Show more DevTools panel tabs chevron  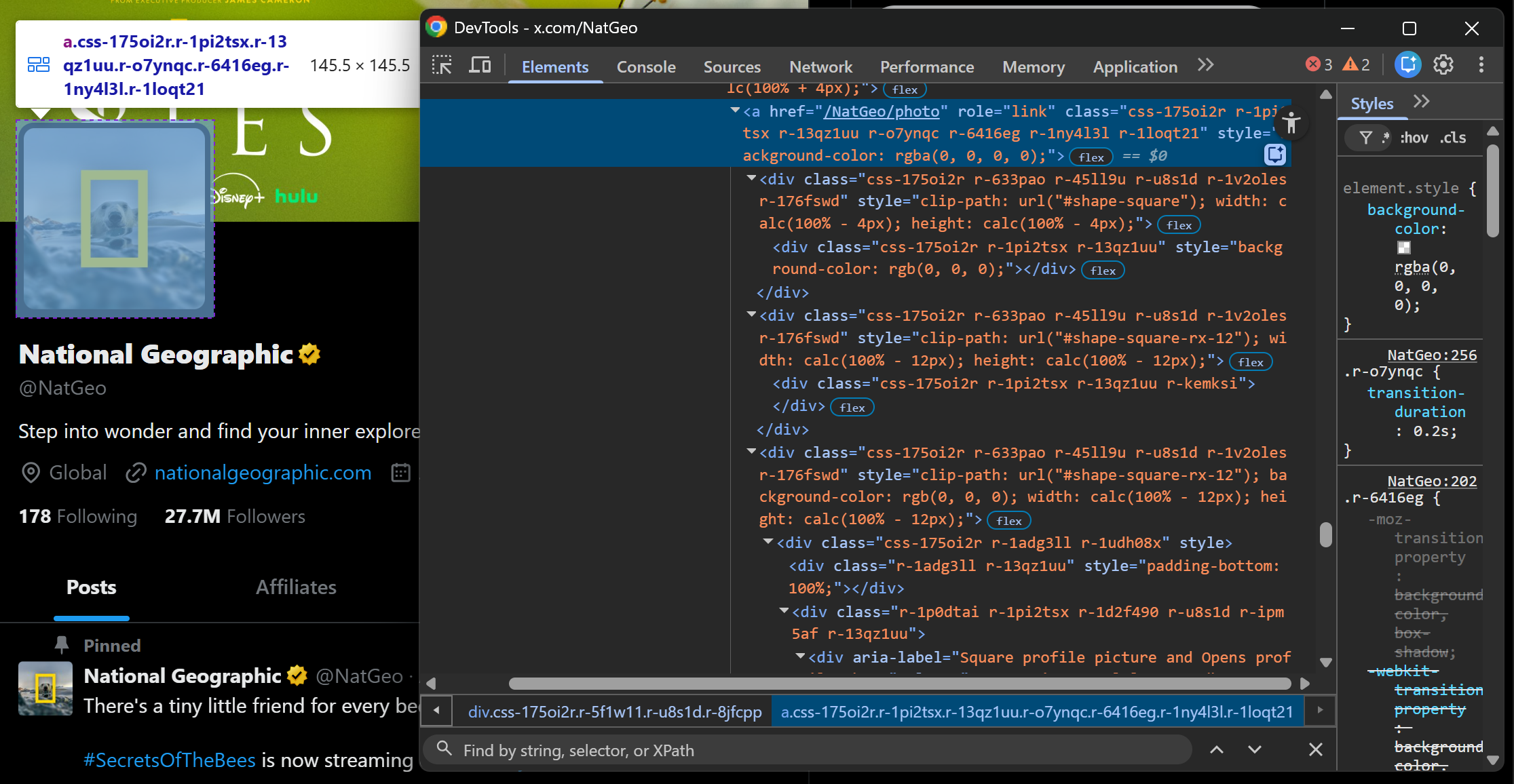pos(1205,65)
